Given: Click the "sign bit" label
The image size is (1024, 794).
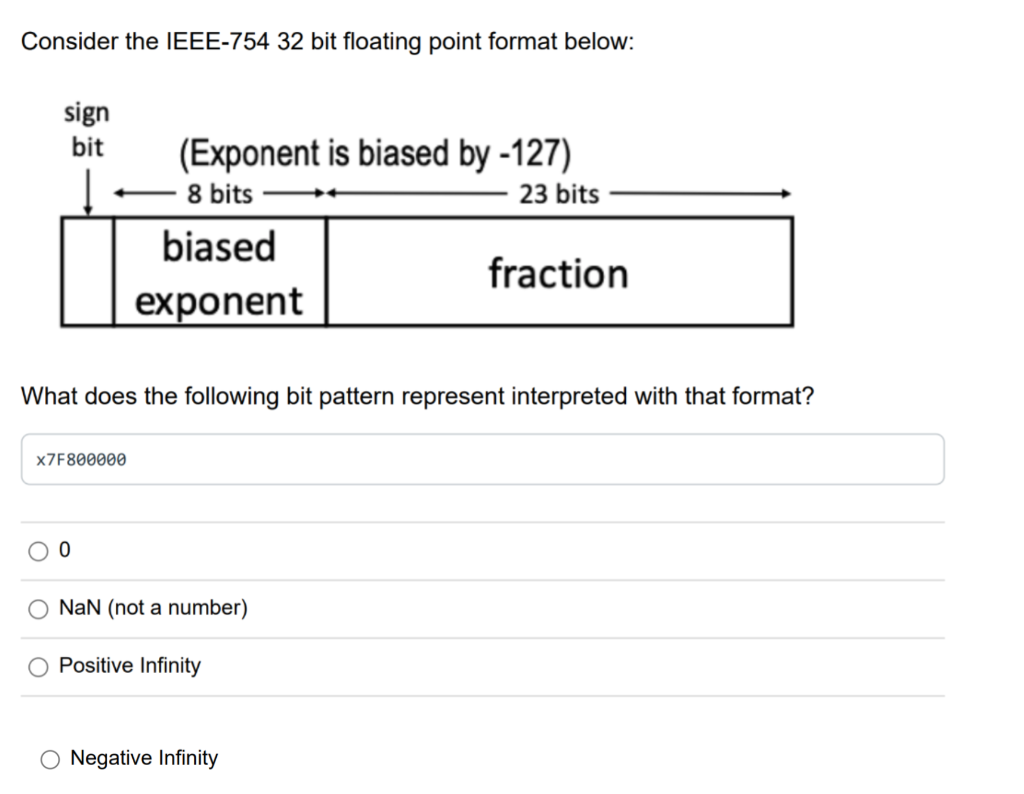Looking at the screenshot, I should 86,130.
